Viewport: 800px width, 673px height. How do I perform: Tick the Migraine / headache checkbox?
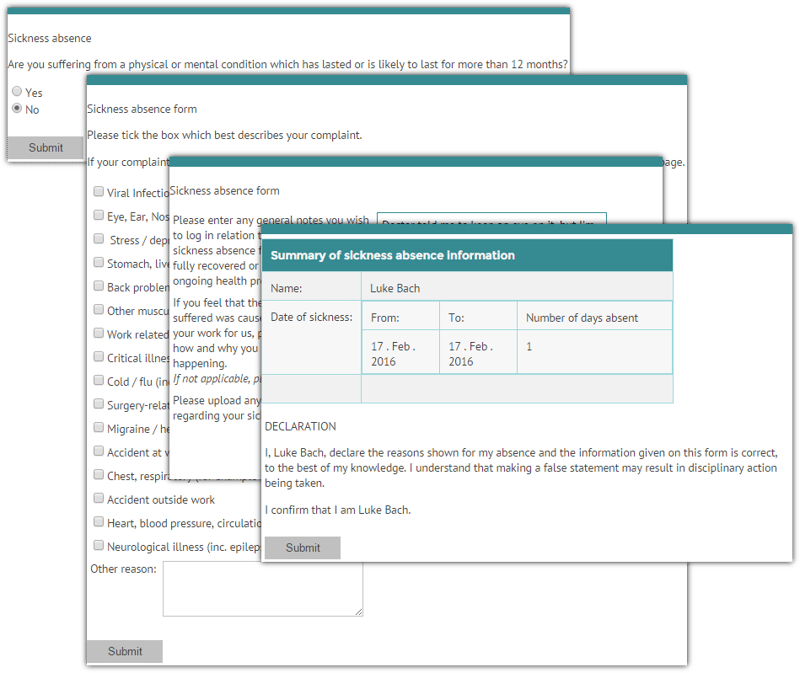tap(98, 428)
